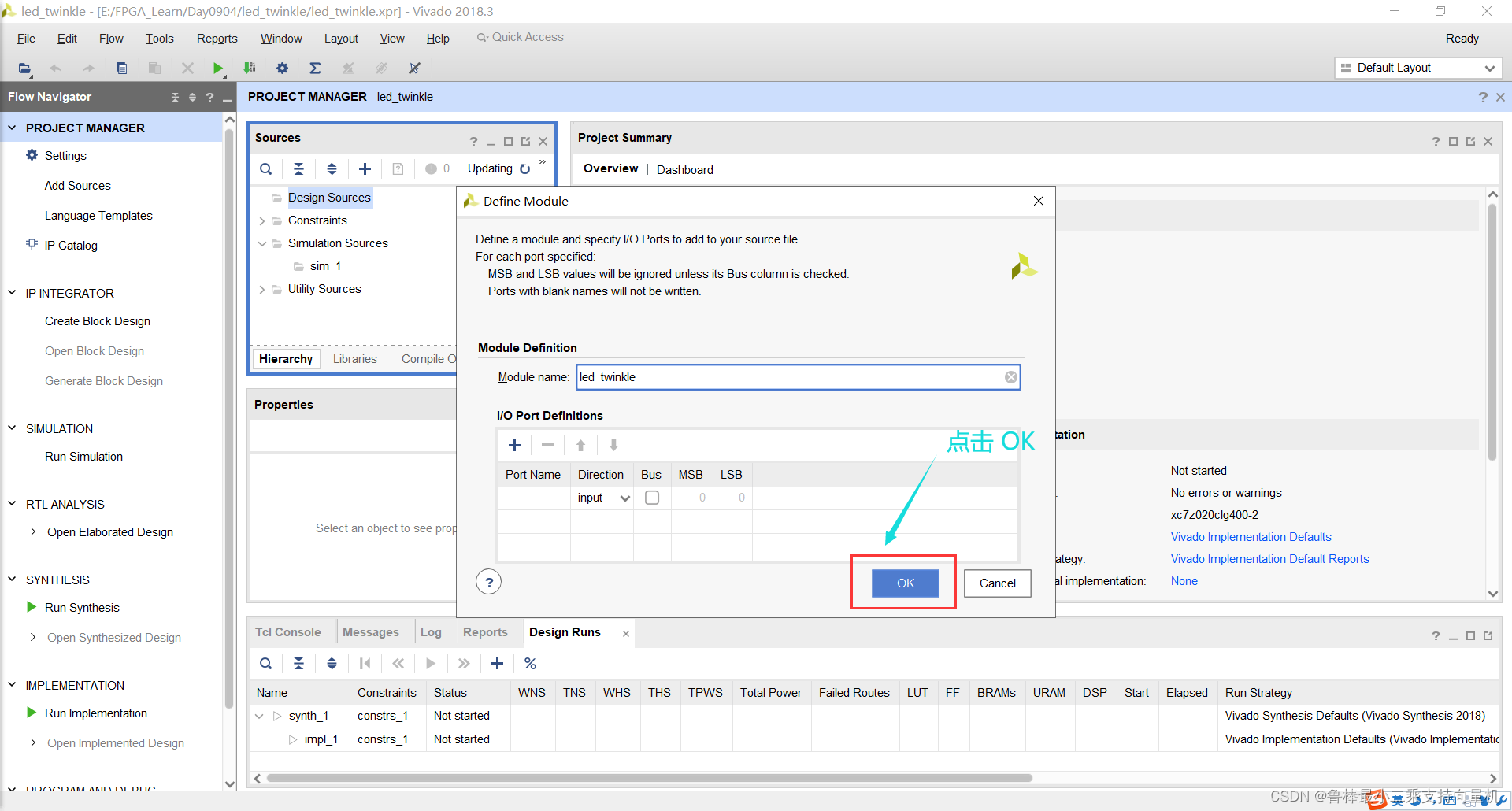This screenshot has width=1512, height=811.
Task: Open IP Catalog in Flow Navigator
Action: coord(71,246)
